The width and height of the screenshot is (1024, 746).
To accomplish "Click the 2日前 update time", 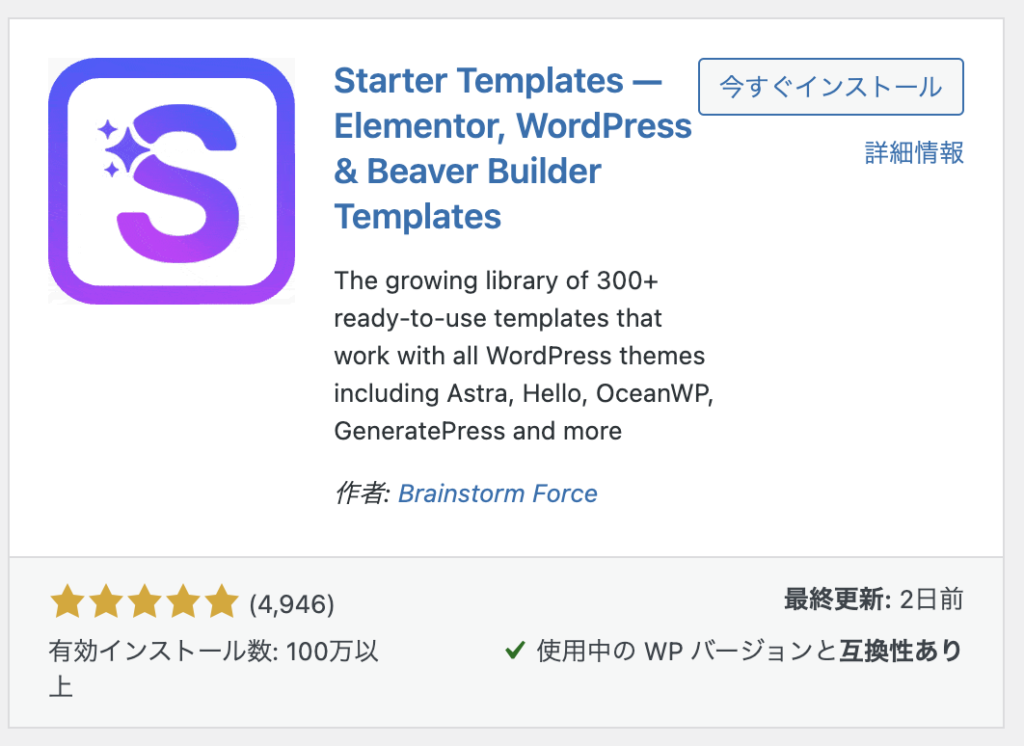I will (x=931, y=600).
